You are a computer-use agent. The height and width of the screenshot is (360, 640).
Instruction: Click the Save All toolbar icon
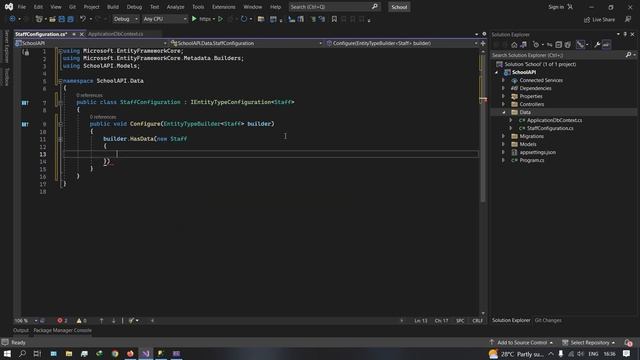point(70,19)
